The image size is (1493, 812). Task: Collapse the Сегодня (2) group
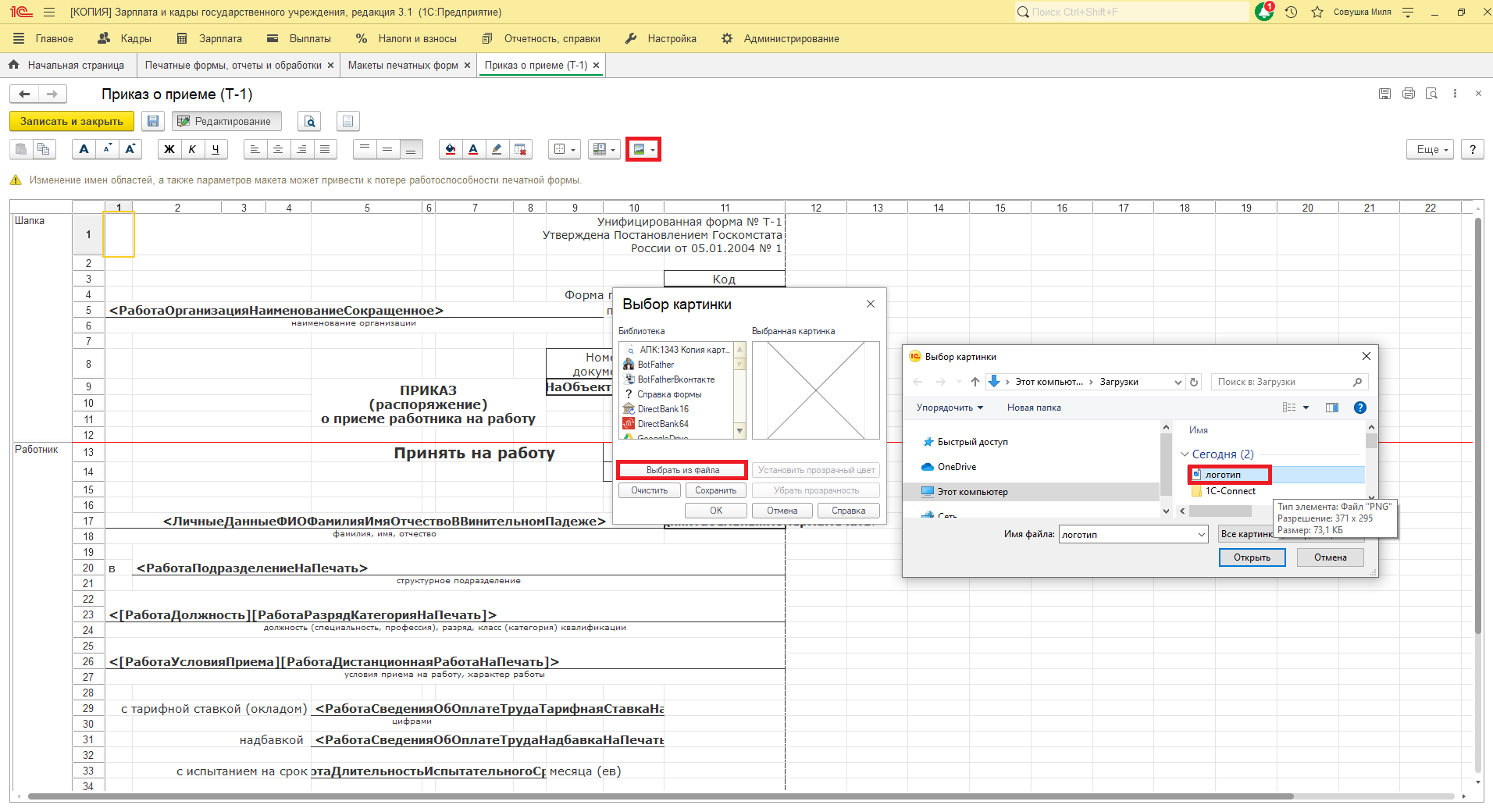click(x=1185, y=454)
